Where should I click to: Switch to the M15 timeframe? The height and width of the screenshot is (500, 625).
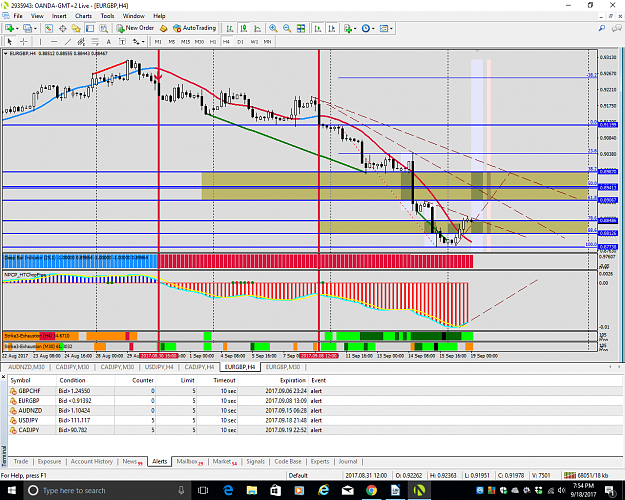[x=185, y=41]
